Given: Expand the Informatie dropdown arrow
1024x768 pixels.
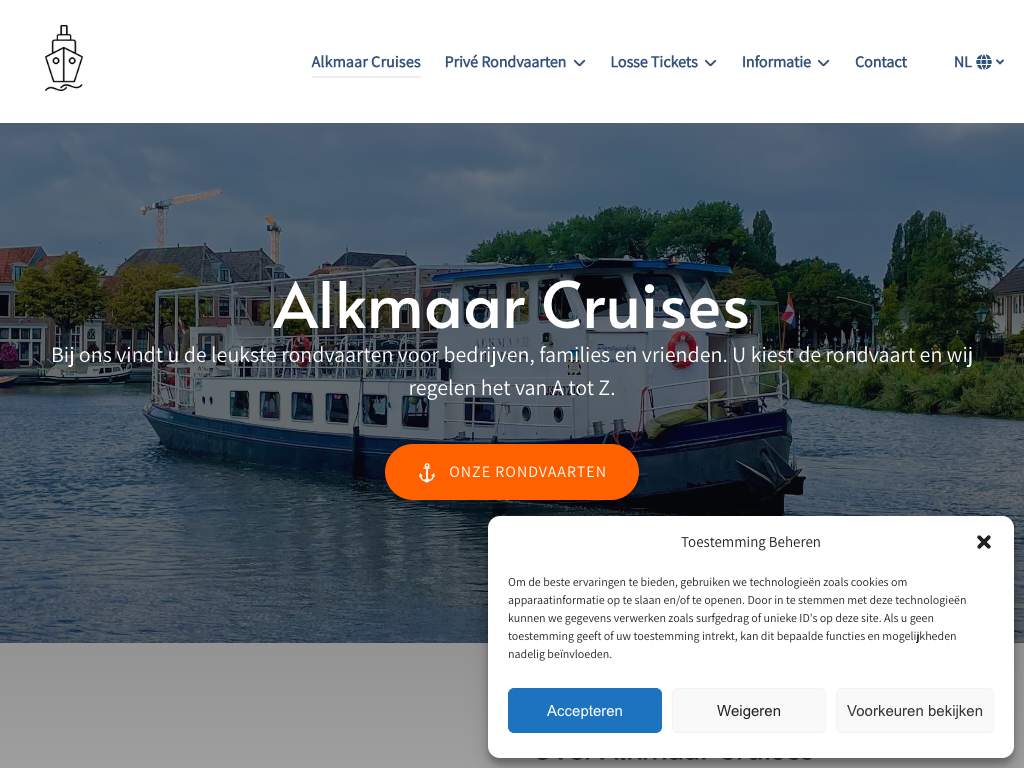Looking at the screenshot, I should (x=824, y=63).
